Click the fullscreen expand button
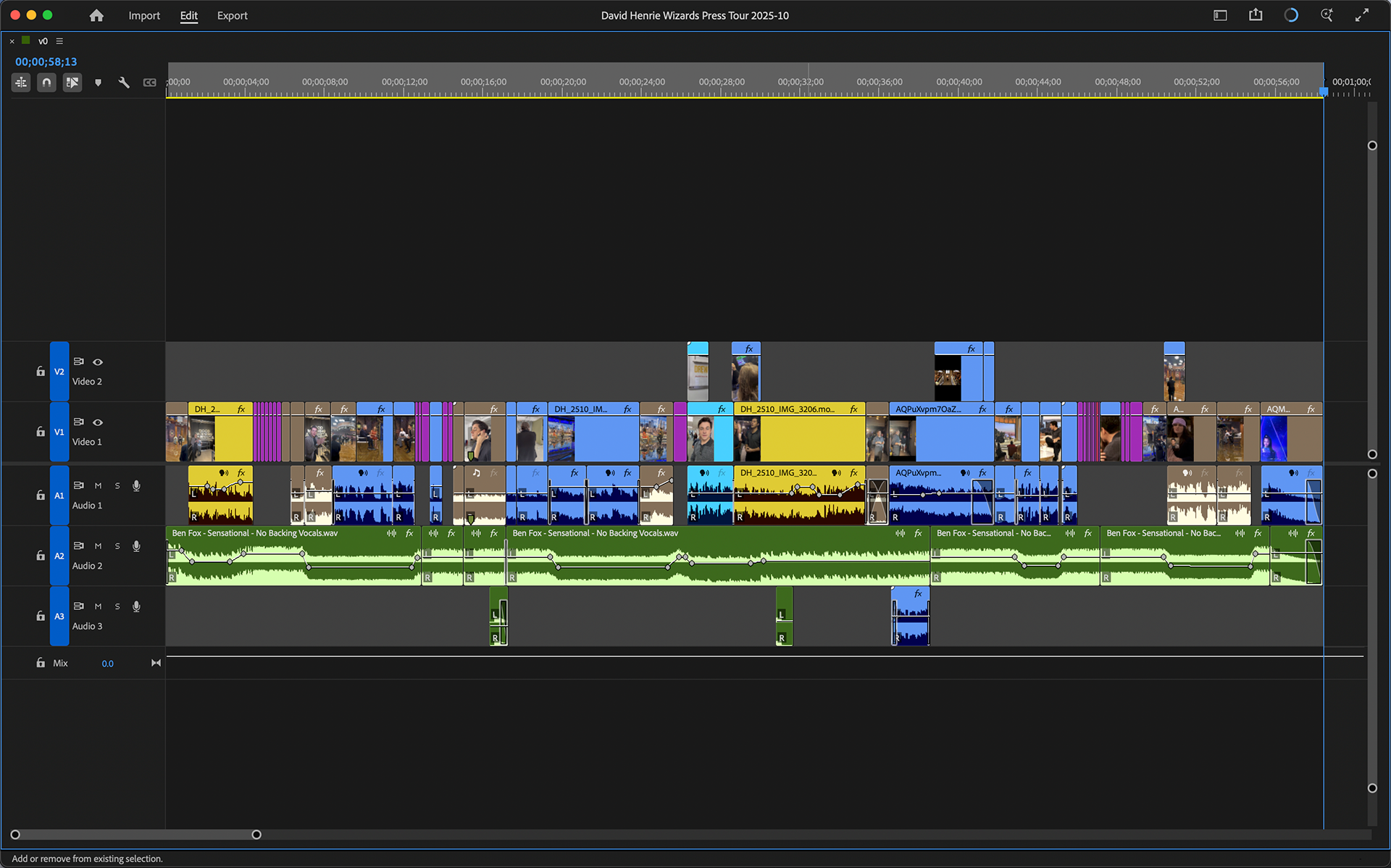Image resolution: width=1391 pixels, height=868 pixels. pyautogui.click(x=1363, y=14)
